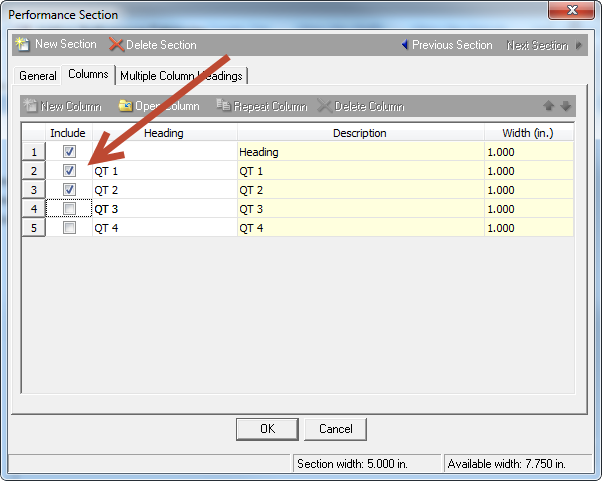This screenshot has height=481, width=602.
Task: Click the QT 4 Description cell
Action: (x=361, y=228)
